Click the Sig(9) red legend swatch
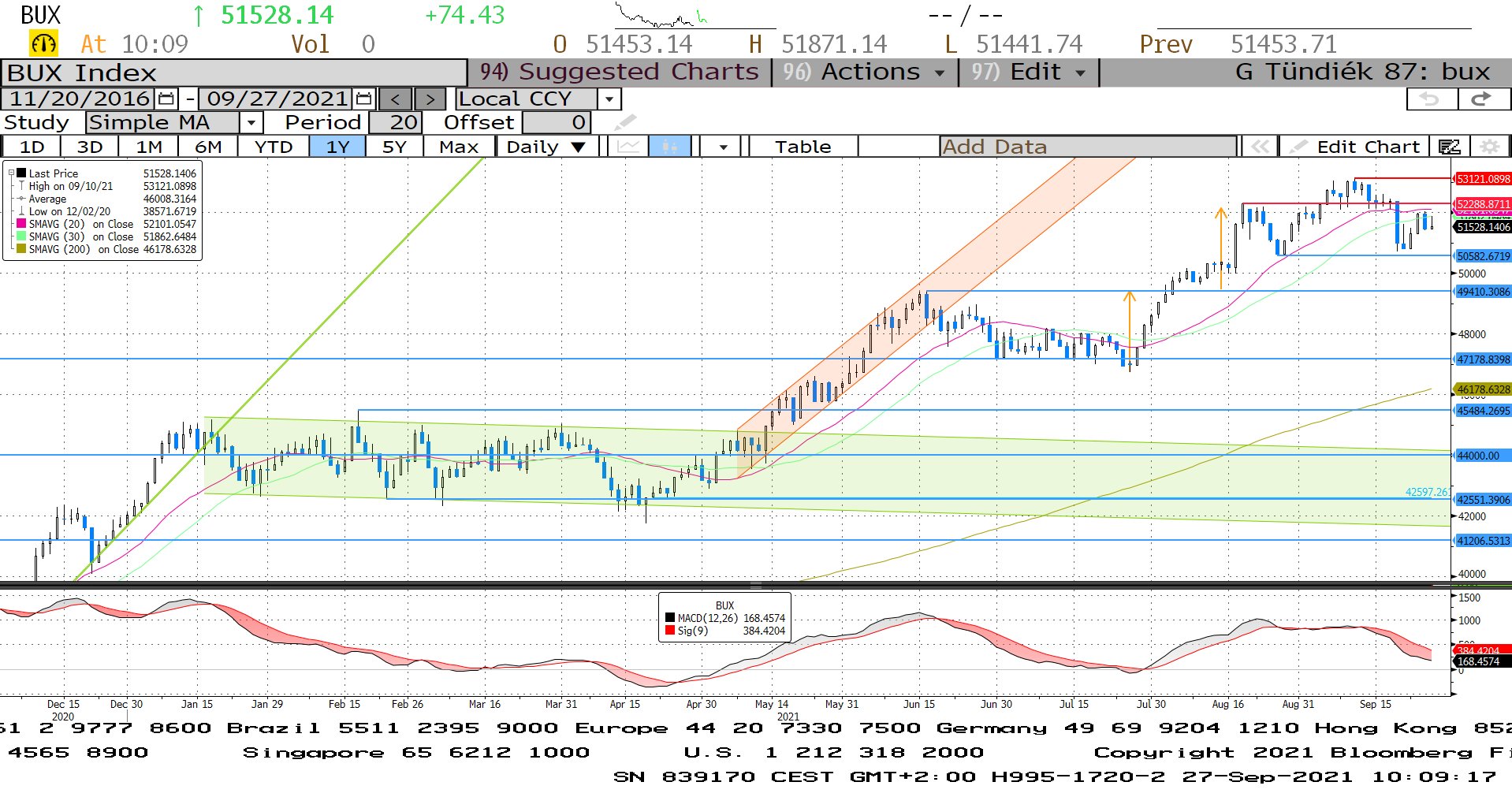 pyautogui.click(x=670, y=631)
